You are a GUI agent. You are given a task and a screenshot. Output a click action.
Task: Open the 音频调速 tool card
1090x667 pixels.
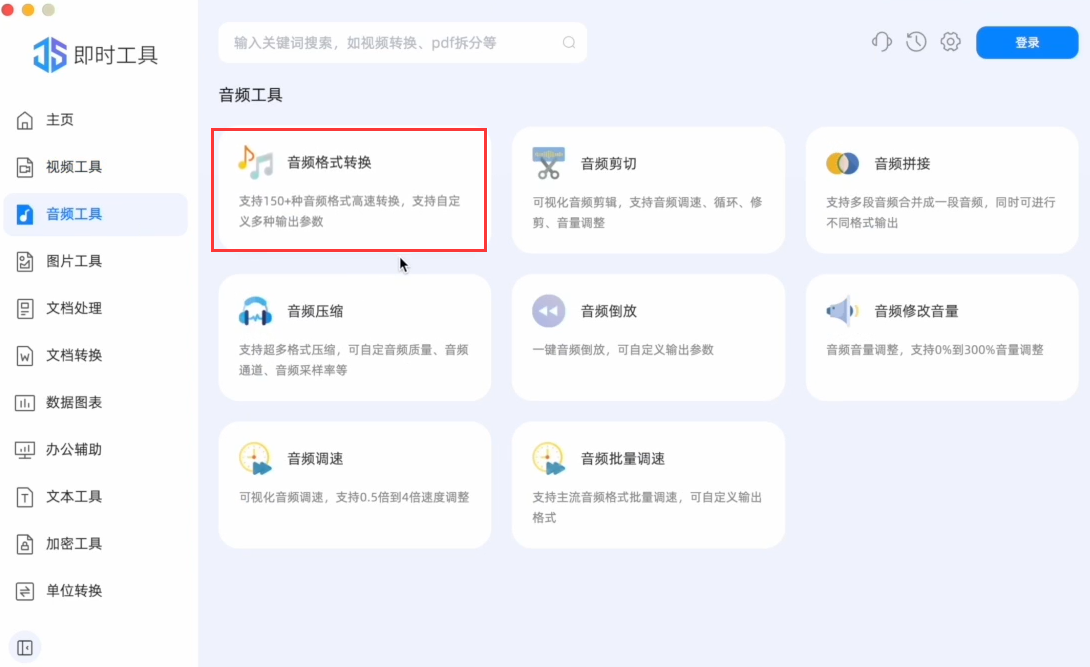(x=355, y=485)
